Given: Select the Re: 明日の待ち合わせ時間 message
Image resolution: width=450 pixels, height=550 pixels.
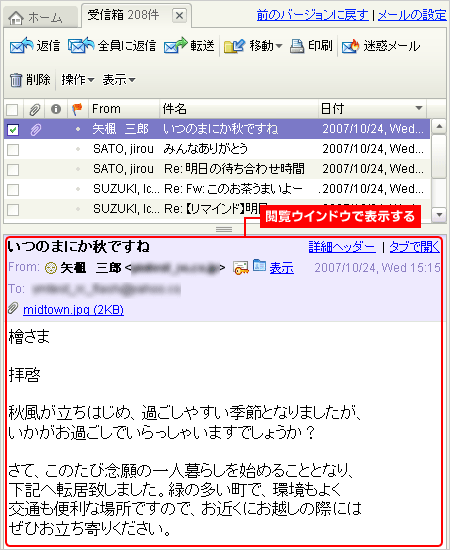Looking at the screenshot, I should tap(217, 169).
